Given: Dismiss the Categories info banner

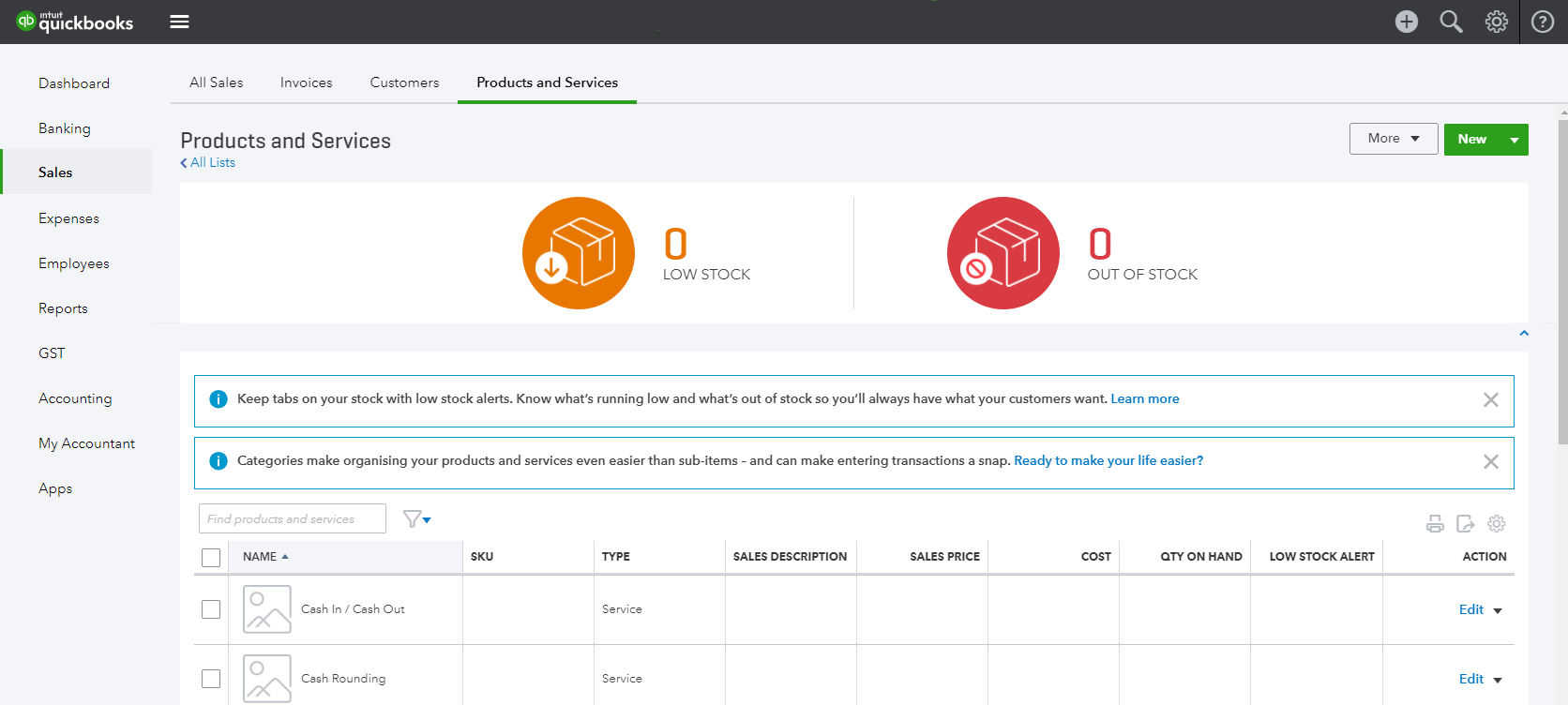Looking at the screenshot, I should tap(1491, 461).
